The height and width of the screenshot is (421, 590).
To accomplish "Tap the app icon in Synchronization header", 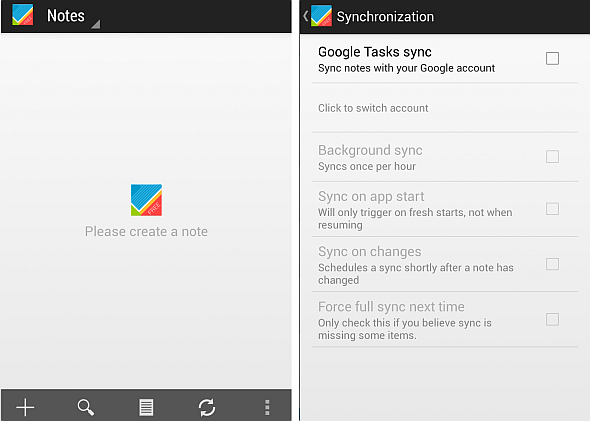I will click(x=321, y=16).
